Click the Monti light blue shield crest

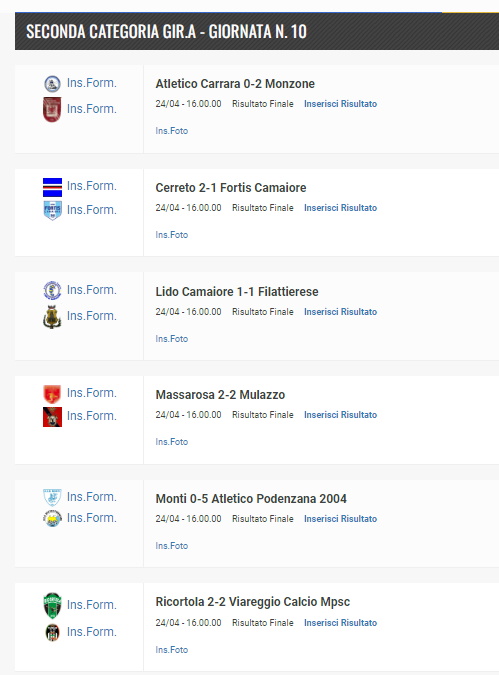click(53, 497)
